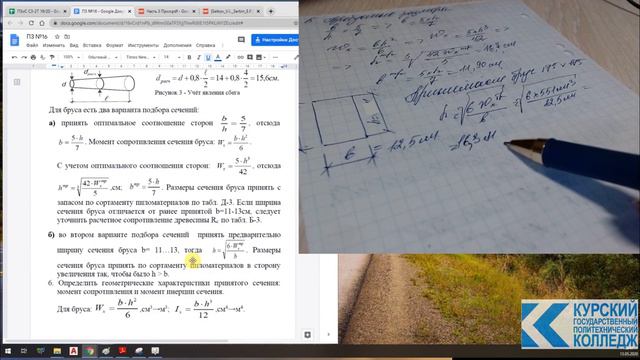Click the browser Back arrow
Viewport: 640px width, 360px height.
click(9, 23)
